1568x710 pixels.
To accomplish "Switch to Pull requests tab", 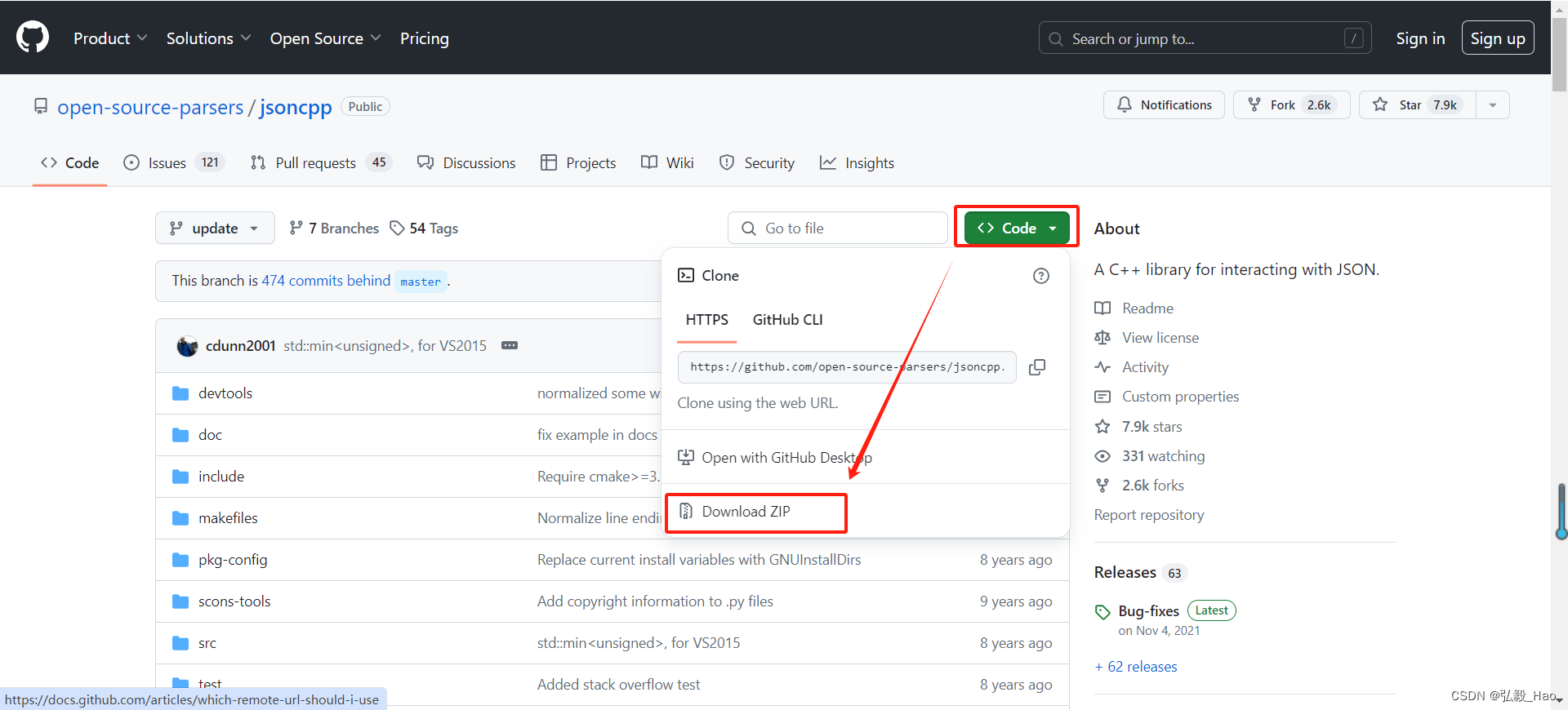I will (x=321, y=163).
